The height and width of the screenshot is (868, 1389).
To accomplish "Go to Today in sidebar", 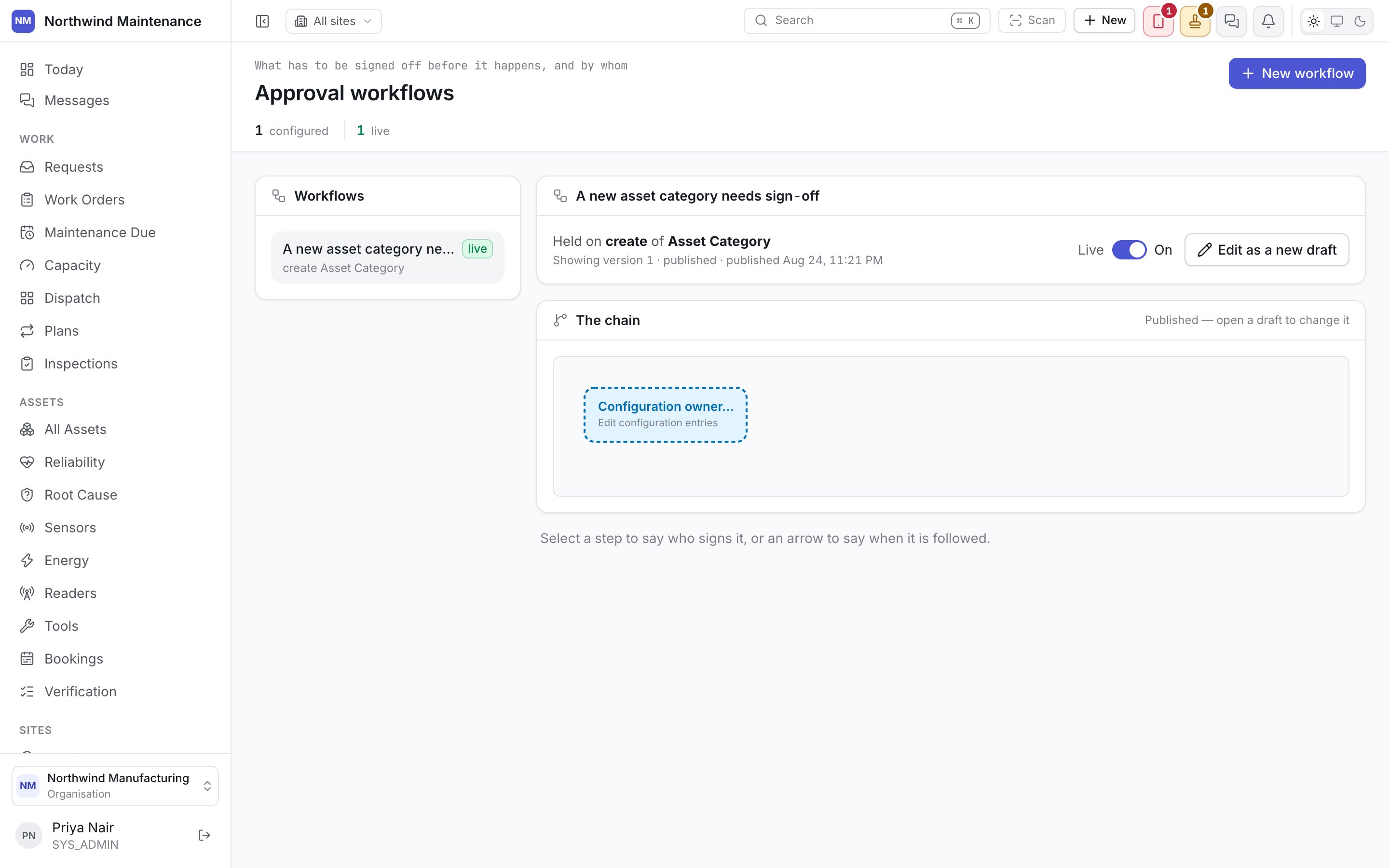I will 115,69.
